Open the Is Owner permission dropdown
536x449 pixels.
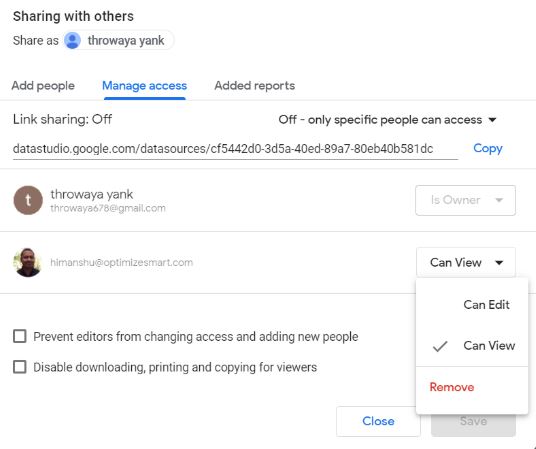465,200
